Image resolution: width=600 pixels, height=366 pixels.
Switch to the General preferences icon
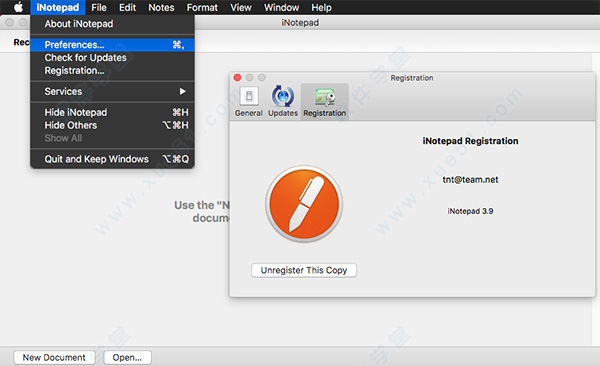tap(249, 101)
